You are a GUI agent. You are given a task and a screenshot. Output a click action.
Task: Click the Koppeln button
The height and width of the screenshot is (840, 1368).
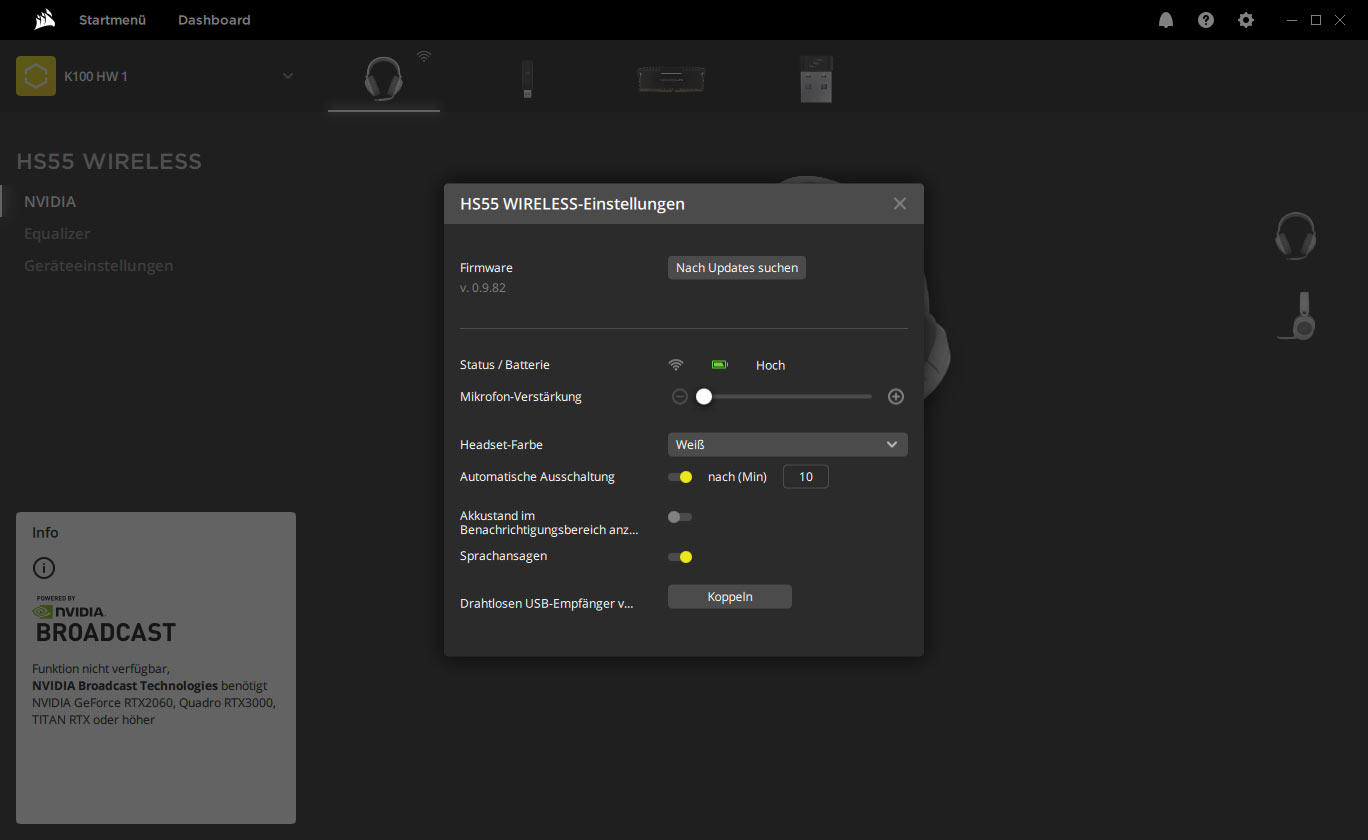(730, 597)
